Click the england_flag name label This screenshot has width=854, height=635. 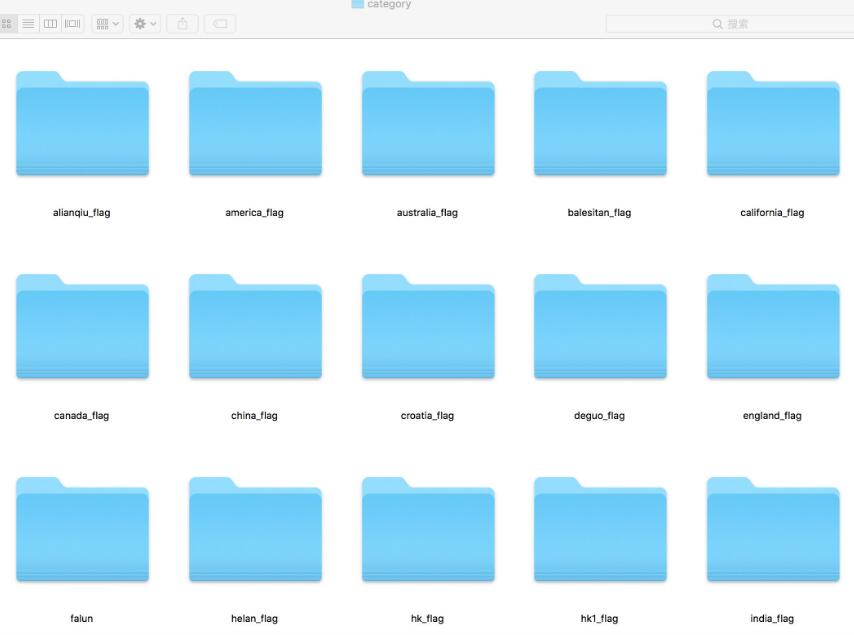tap(772, 416)
